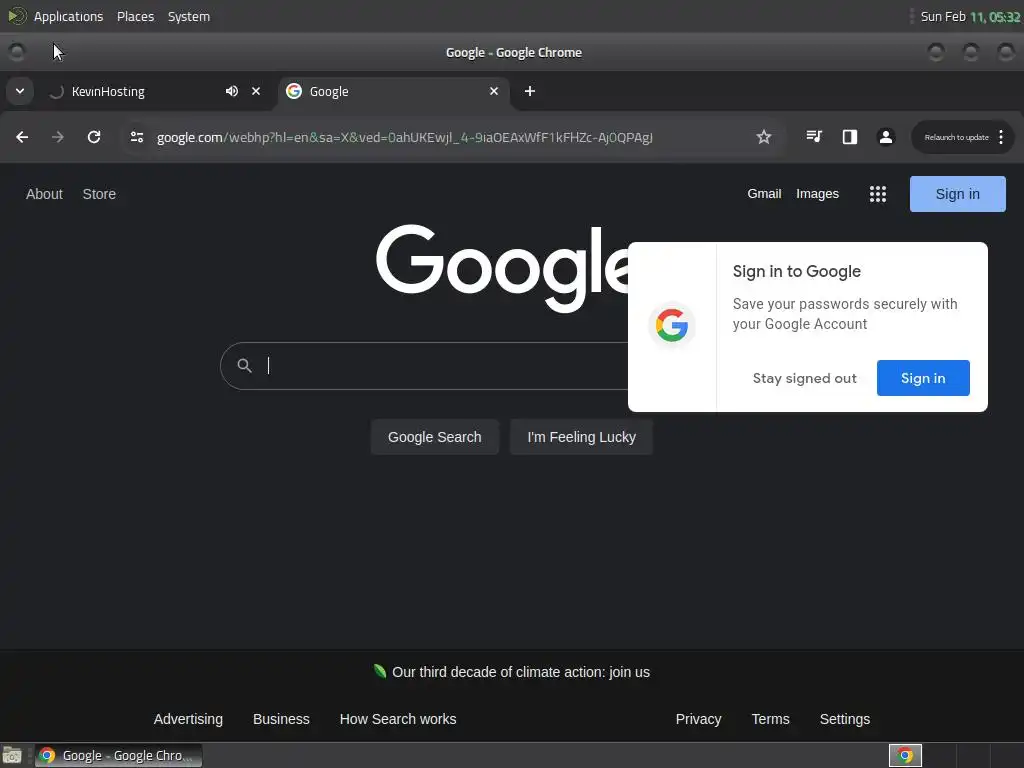Image resolution: width=1024 pixels, height=768 pixels.
Task: Open the Settings footer menu
Action: pos(844,719)
